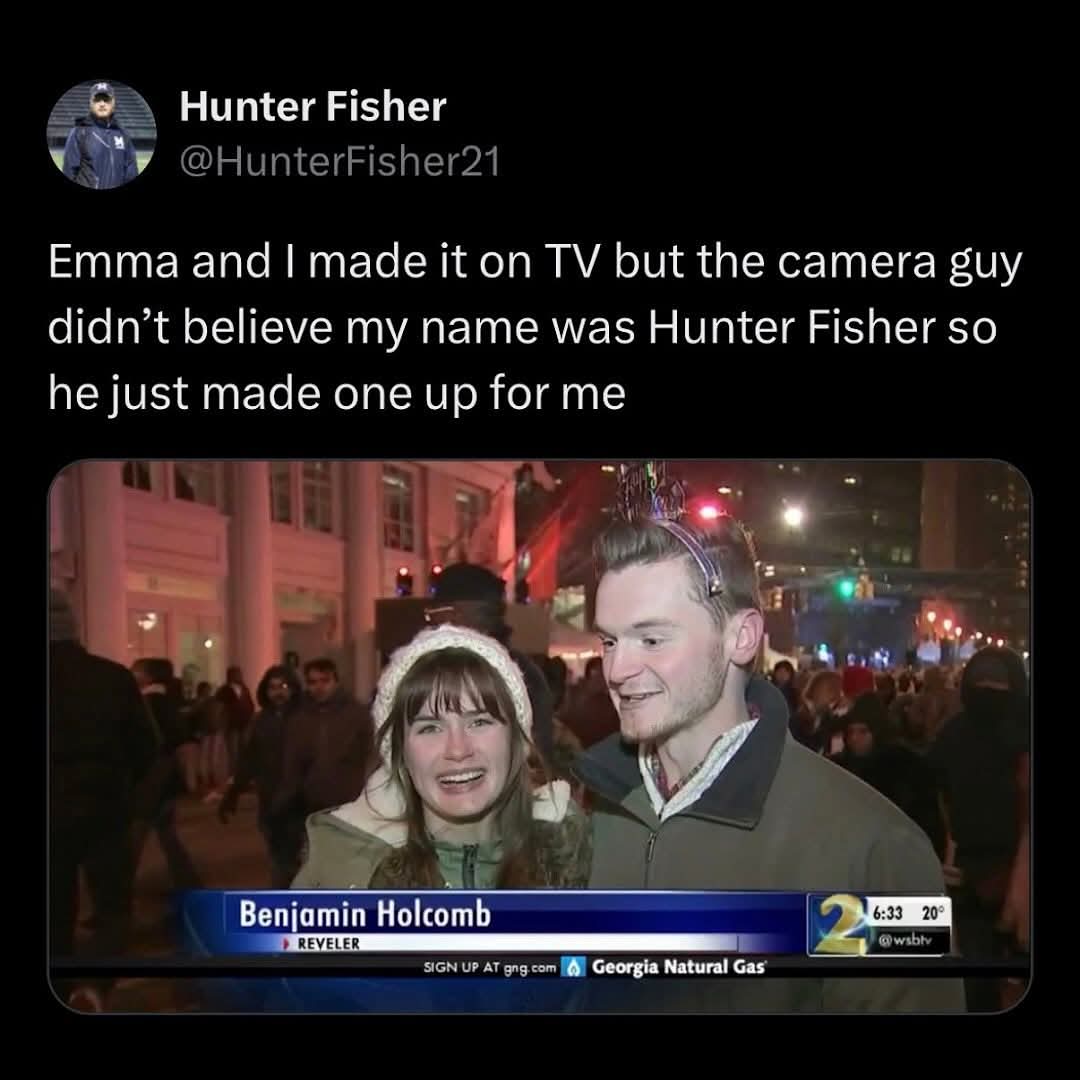Click the Georgia Natural Gas sponsor text
Viewport: 1080px width, 1080px height.
tap(678, 967)
